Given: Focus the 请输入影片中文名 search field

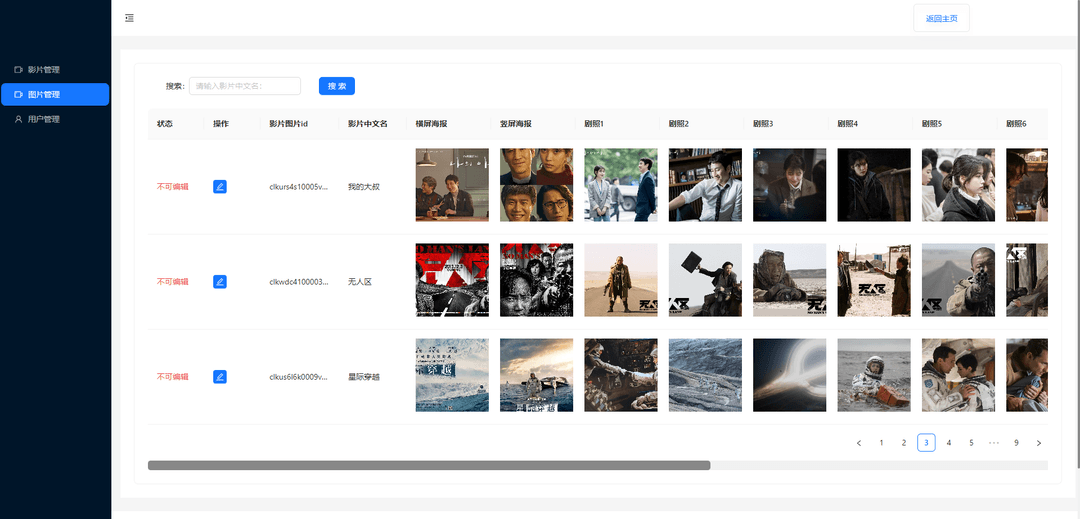Looking at the screenshot, I should pyautogui.click(x=245, y=86).
